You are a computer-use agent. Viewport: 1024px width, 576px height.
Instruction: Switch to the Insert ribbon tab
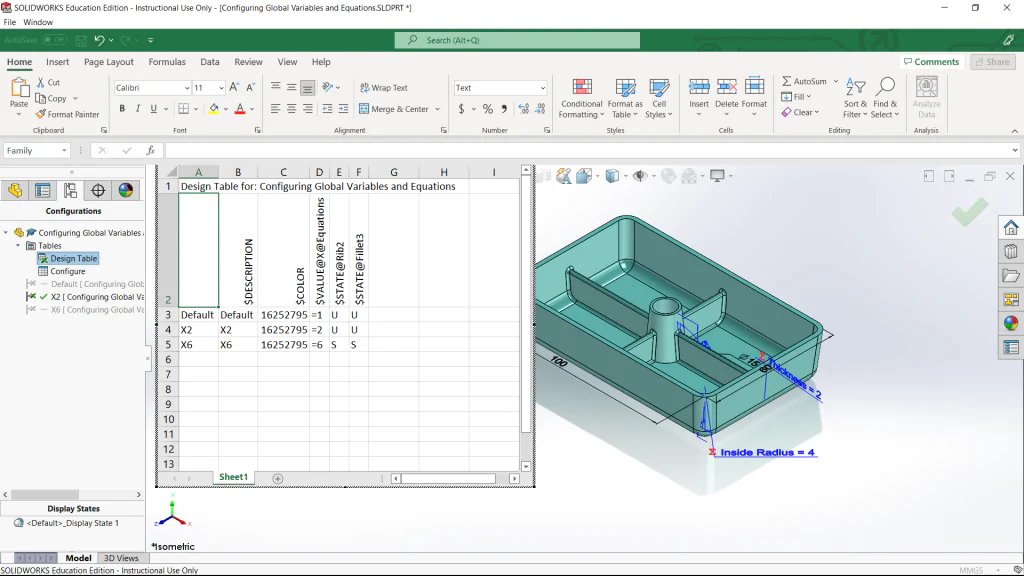pos(57,62)
